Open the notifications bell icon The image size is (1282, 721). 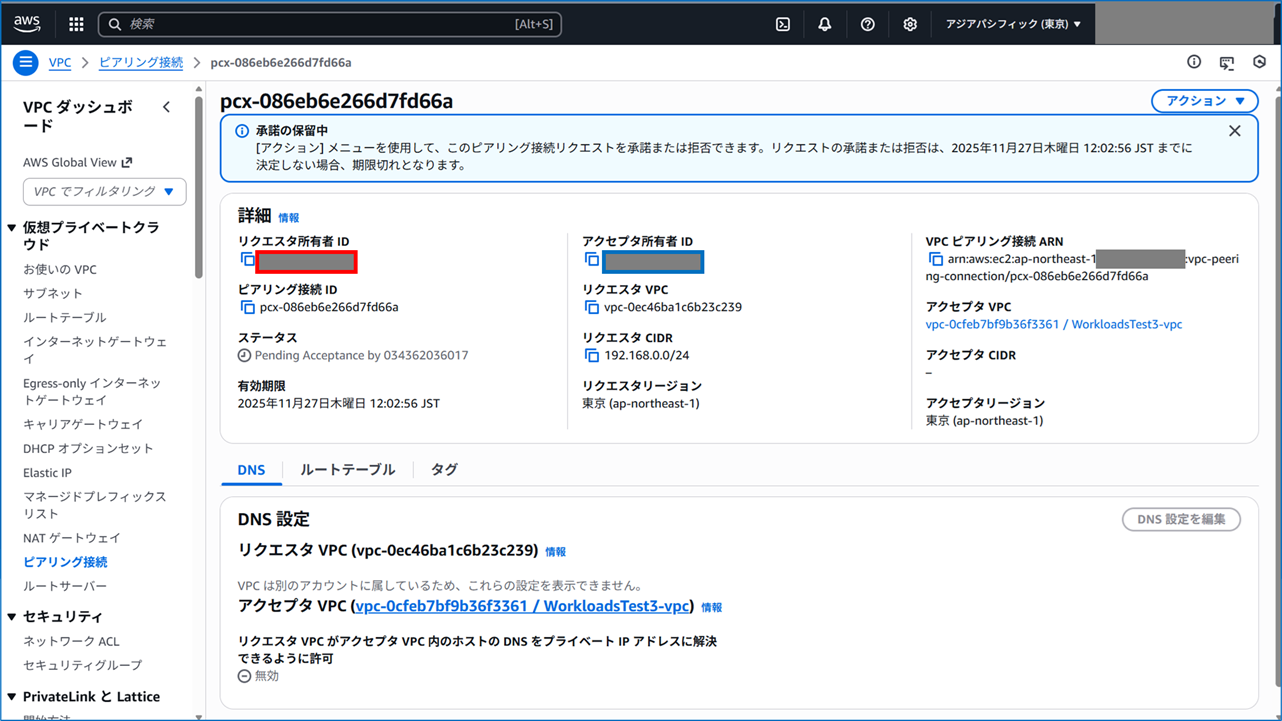click(824, 23)
